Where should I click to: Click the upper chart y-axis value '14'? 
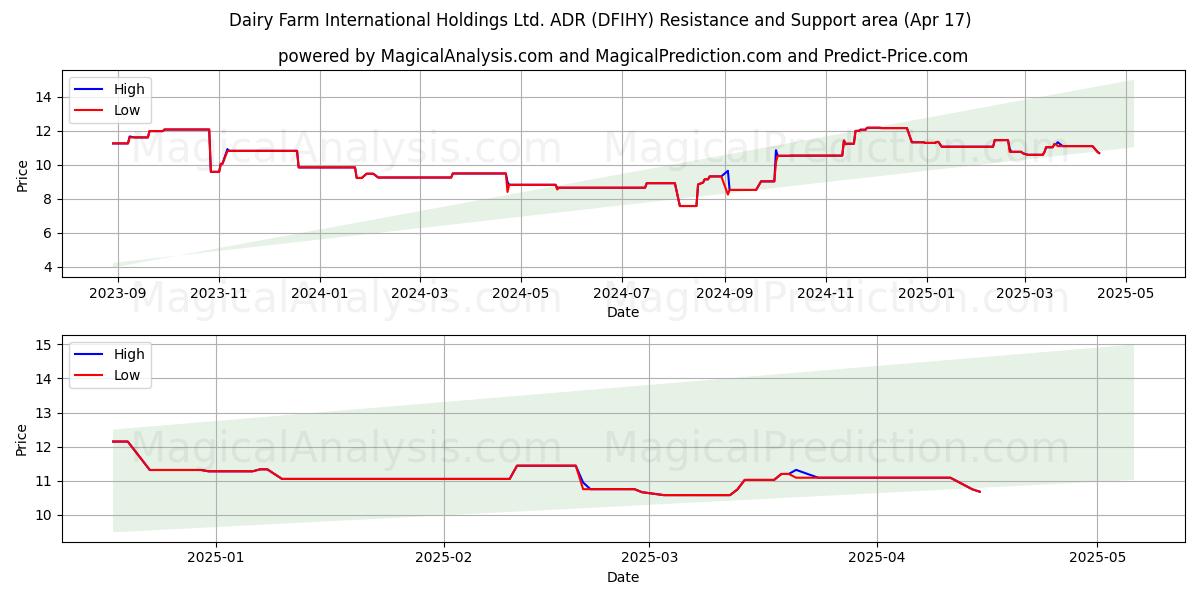[44, 97]
